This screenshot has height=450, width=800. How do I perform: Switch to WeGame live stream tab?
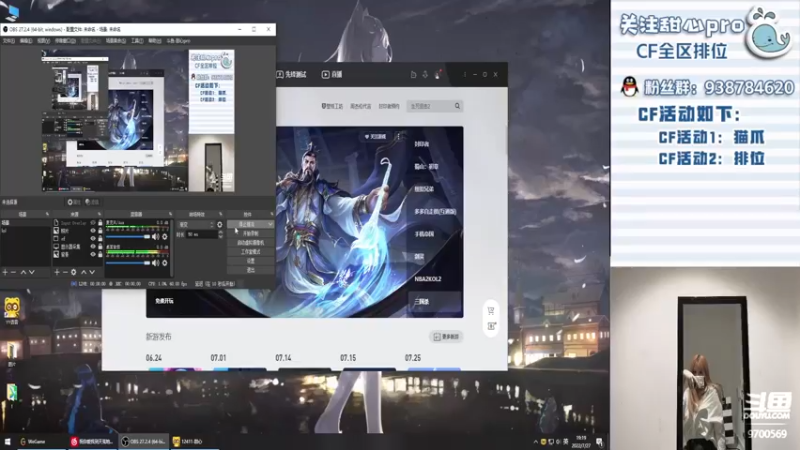point(332,74)
